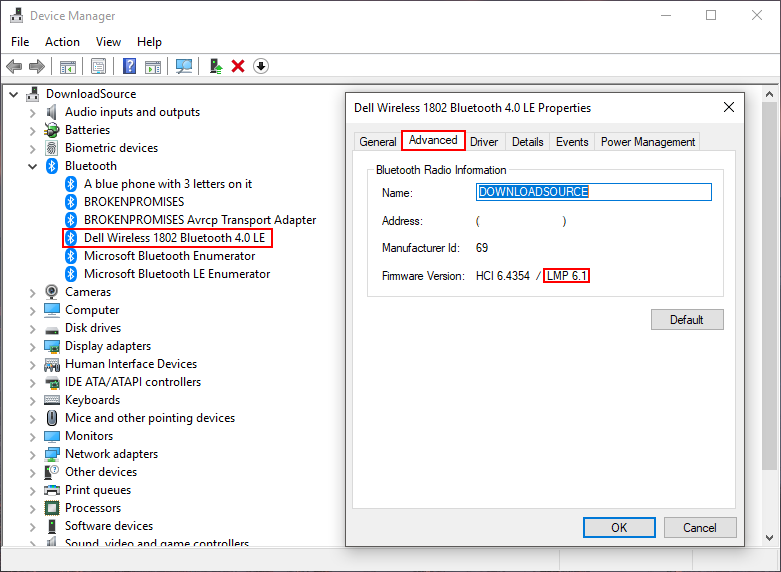
Task: Click the Manufacturer Id value 69
Action: pyautogui.click(x=482, y=248)
